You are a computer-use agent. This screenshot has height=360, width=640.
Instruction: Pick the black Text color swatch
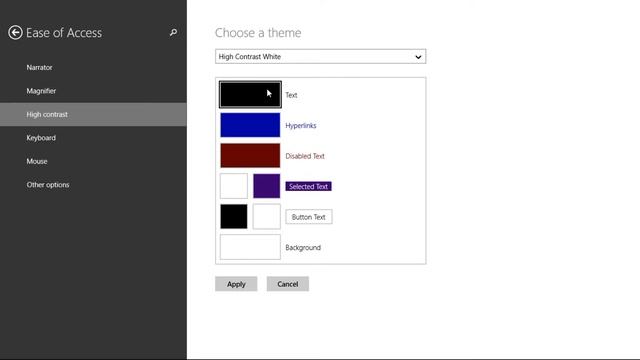click(x=250, y=94)
